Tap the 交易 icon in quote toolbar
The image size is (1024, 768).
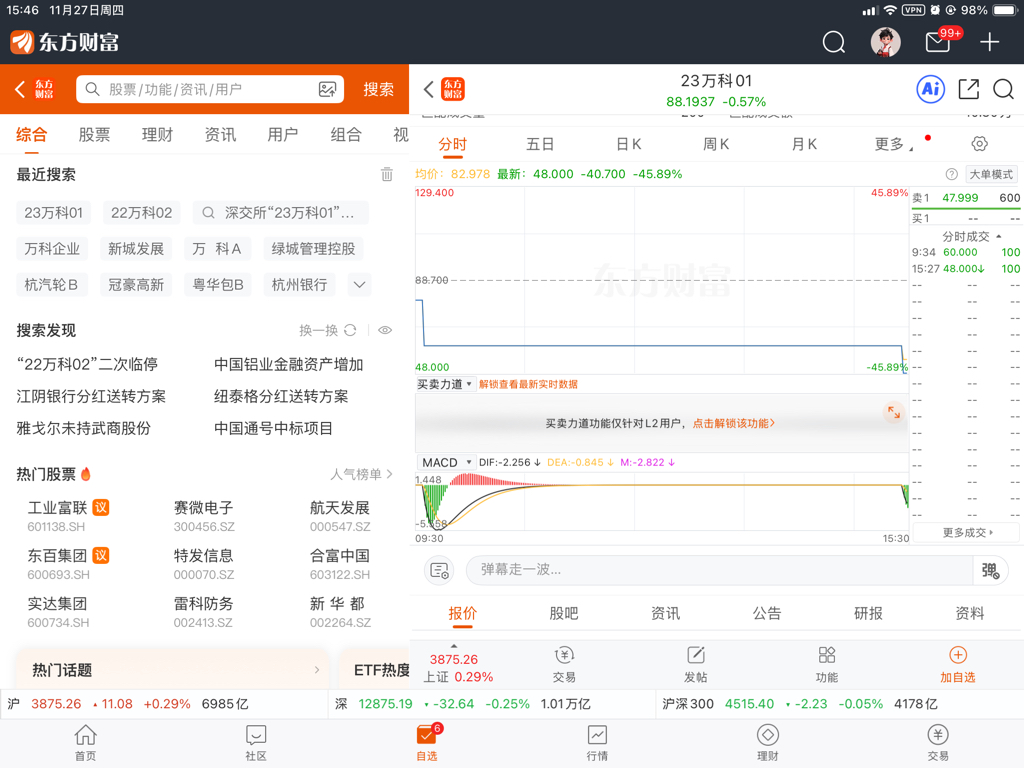pyautogui.click(x=564, y=664)
